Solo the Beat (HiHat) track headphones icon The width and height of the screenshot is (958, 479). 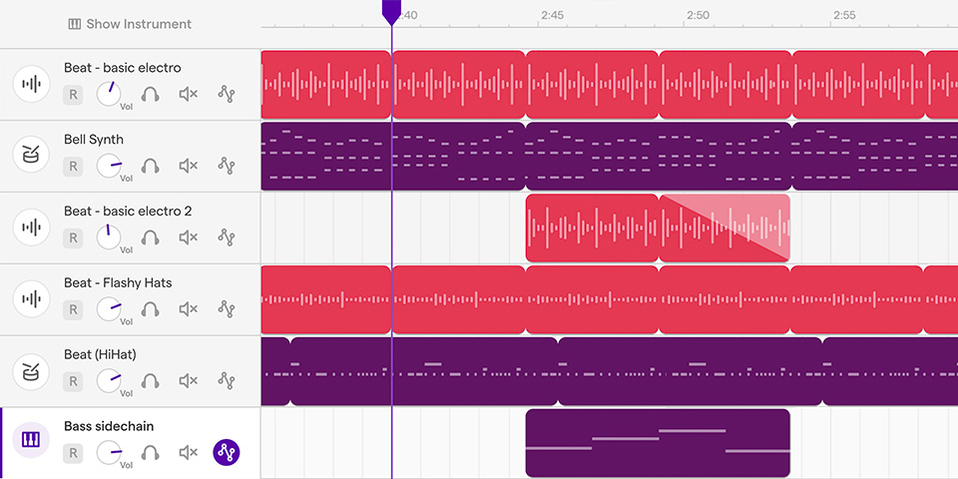(x=151, y=381)
